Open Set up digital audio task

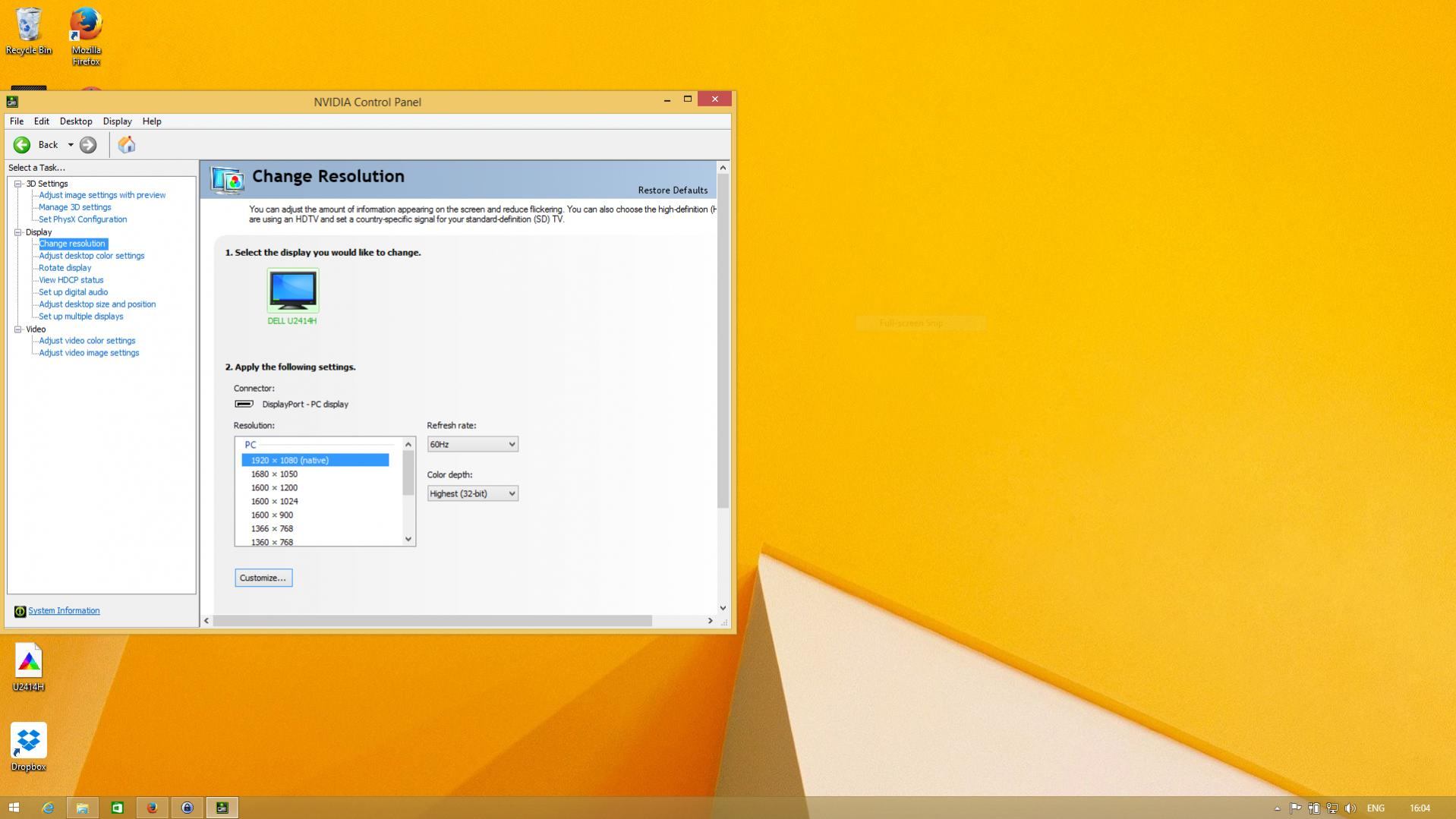[74, 292]
